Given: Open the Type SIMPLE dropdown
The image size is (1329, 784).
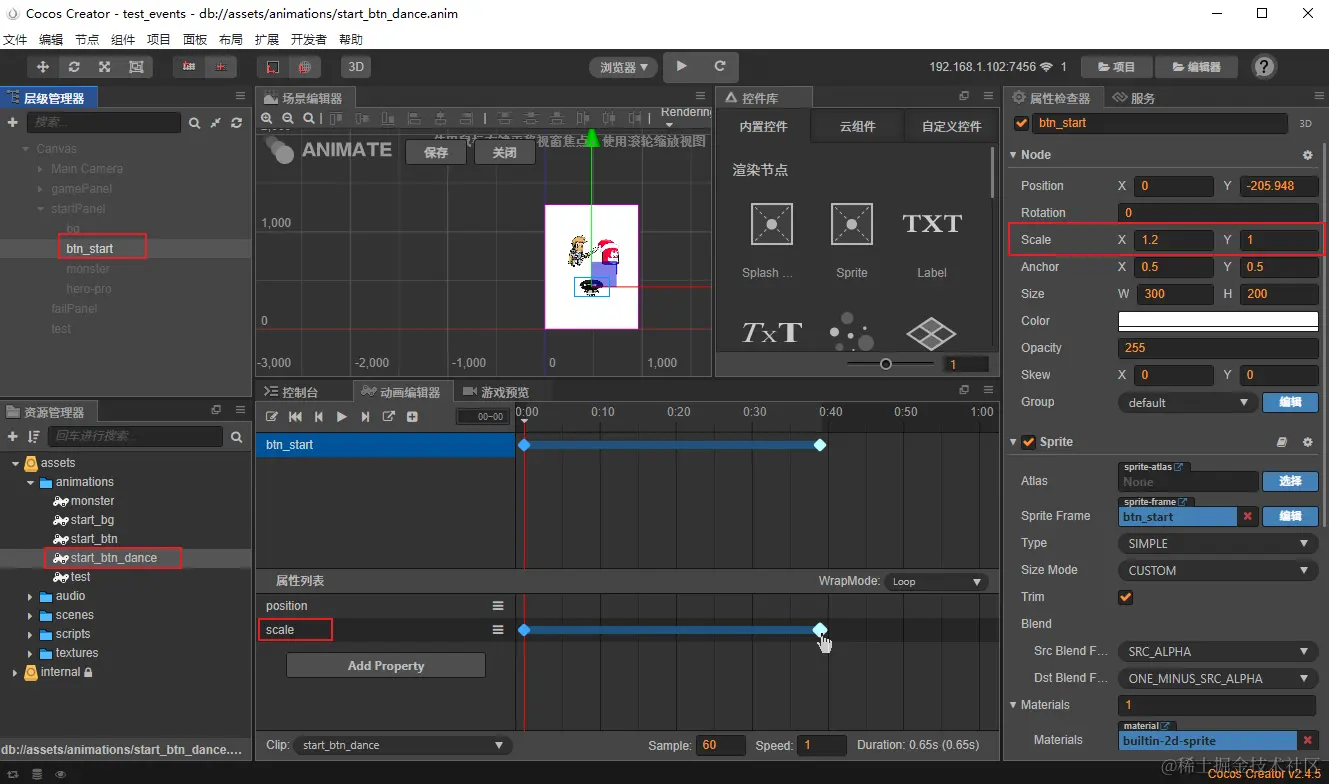Looking at the screenshot, I should click(x=1218, y=543).
